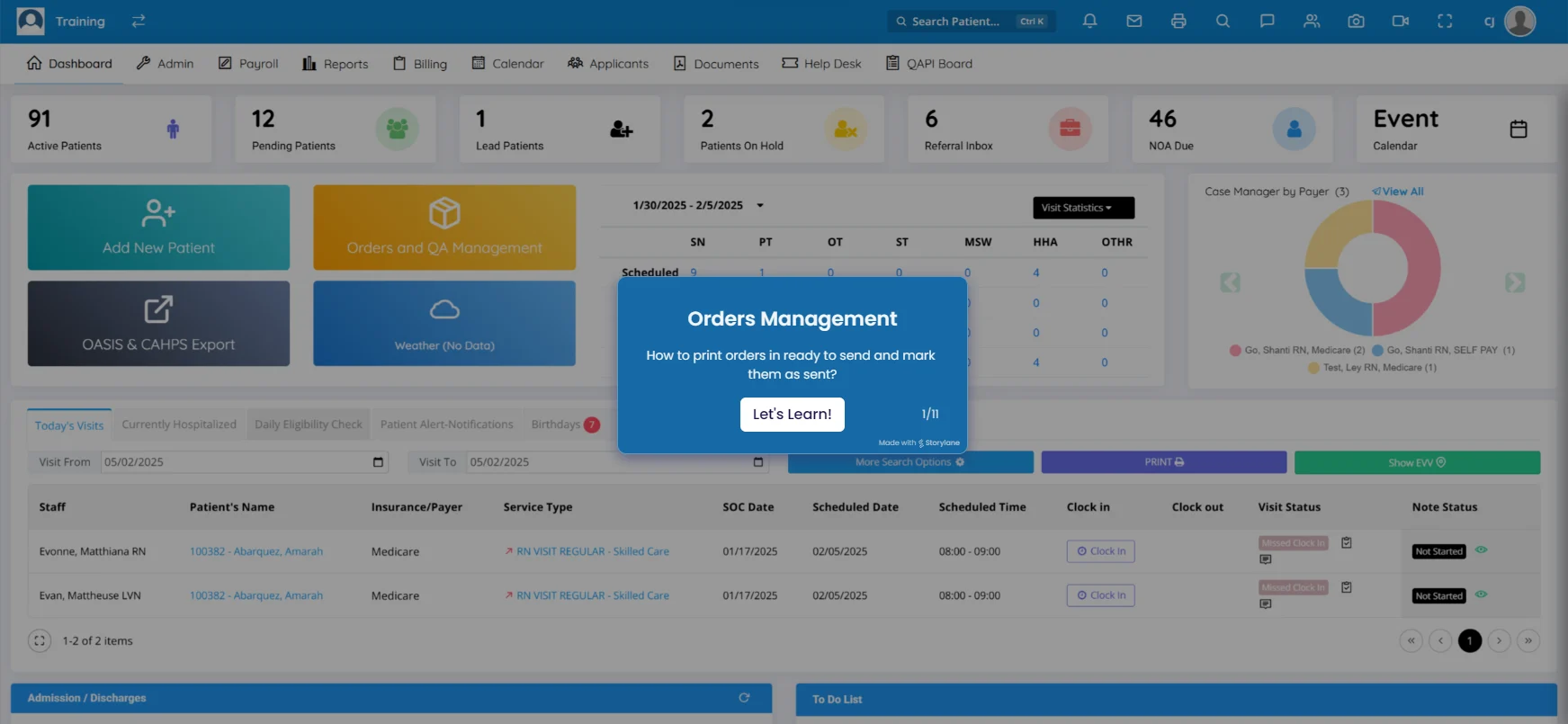The height and width of the screenshot is (724, 1568).
Task: Switch to Birthdays tab
Action: coord(565,425)
